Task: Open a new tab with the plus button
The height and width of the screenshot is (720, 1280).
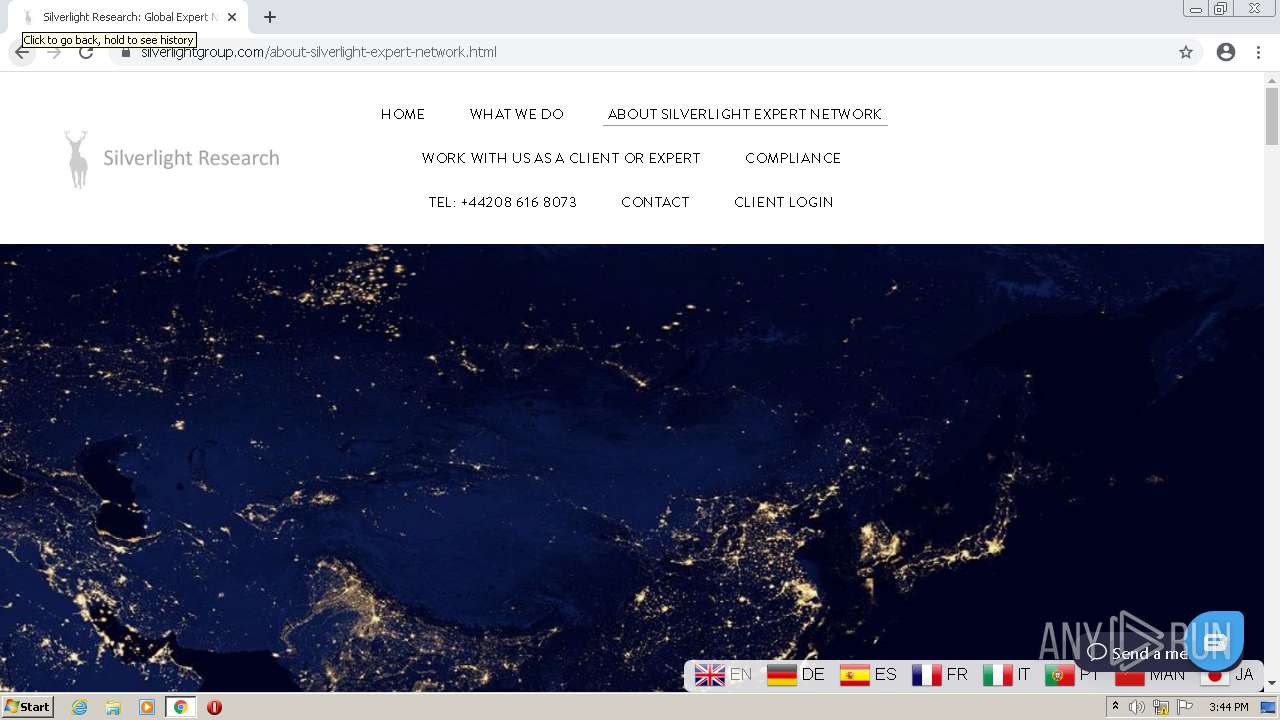Action: pyautogui.click(x=270, y=17)
